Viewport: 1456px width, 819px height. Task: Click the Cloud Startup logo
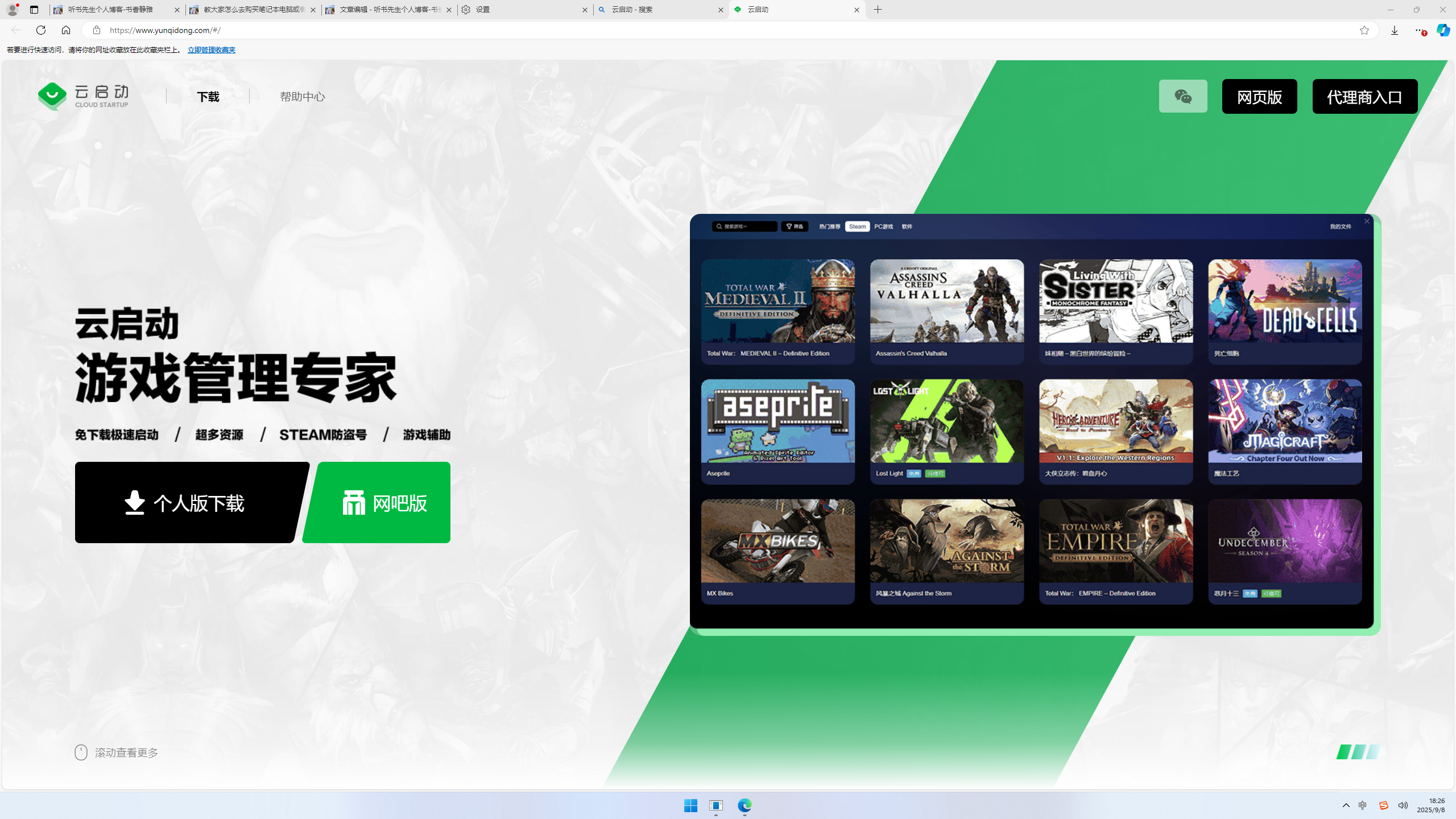pos(84,96)
